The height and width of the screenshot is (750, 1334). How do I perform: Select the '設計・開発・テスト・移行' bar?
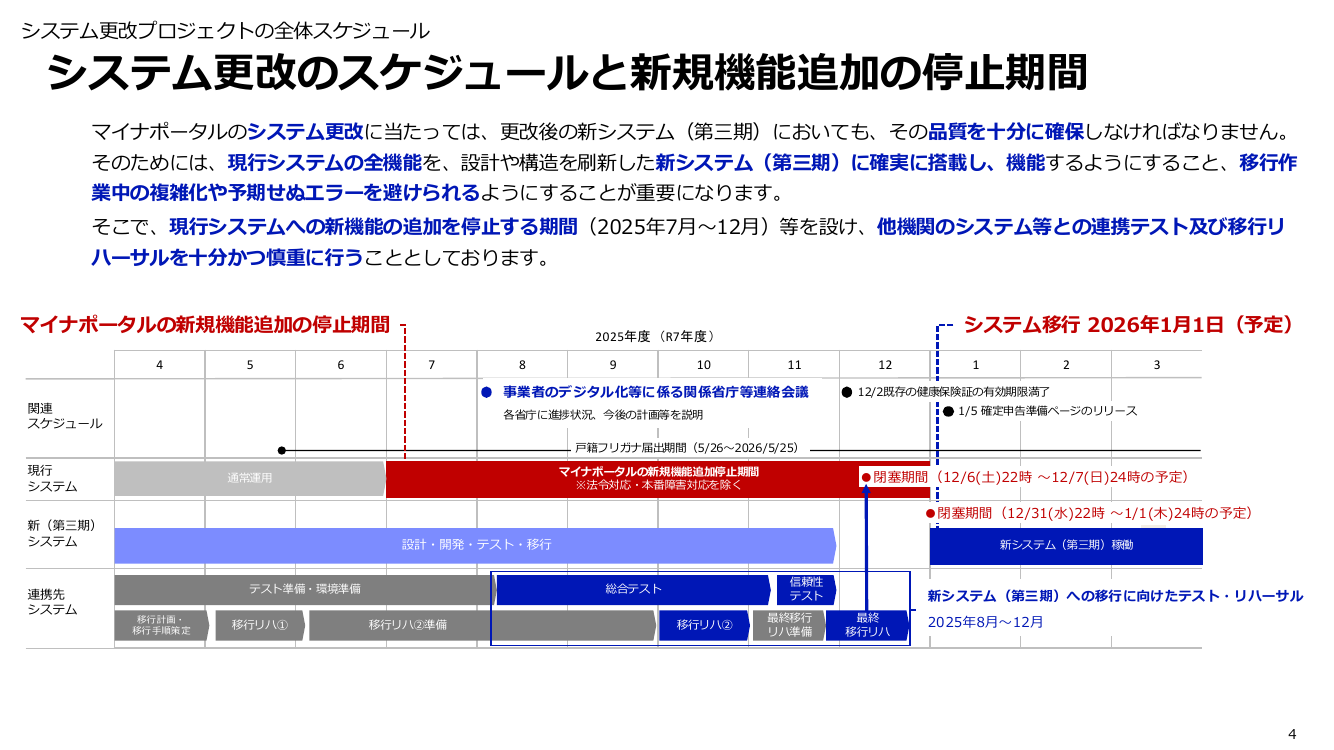[x=476, y=545]
